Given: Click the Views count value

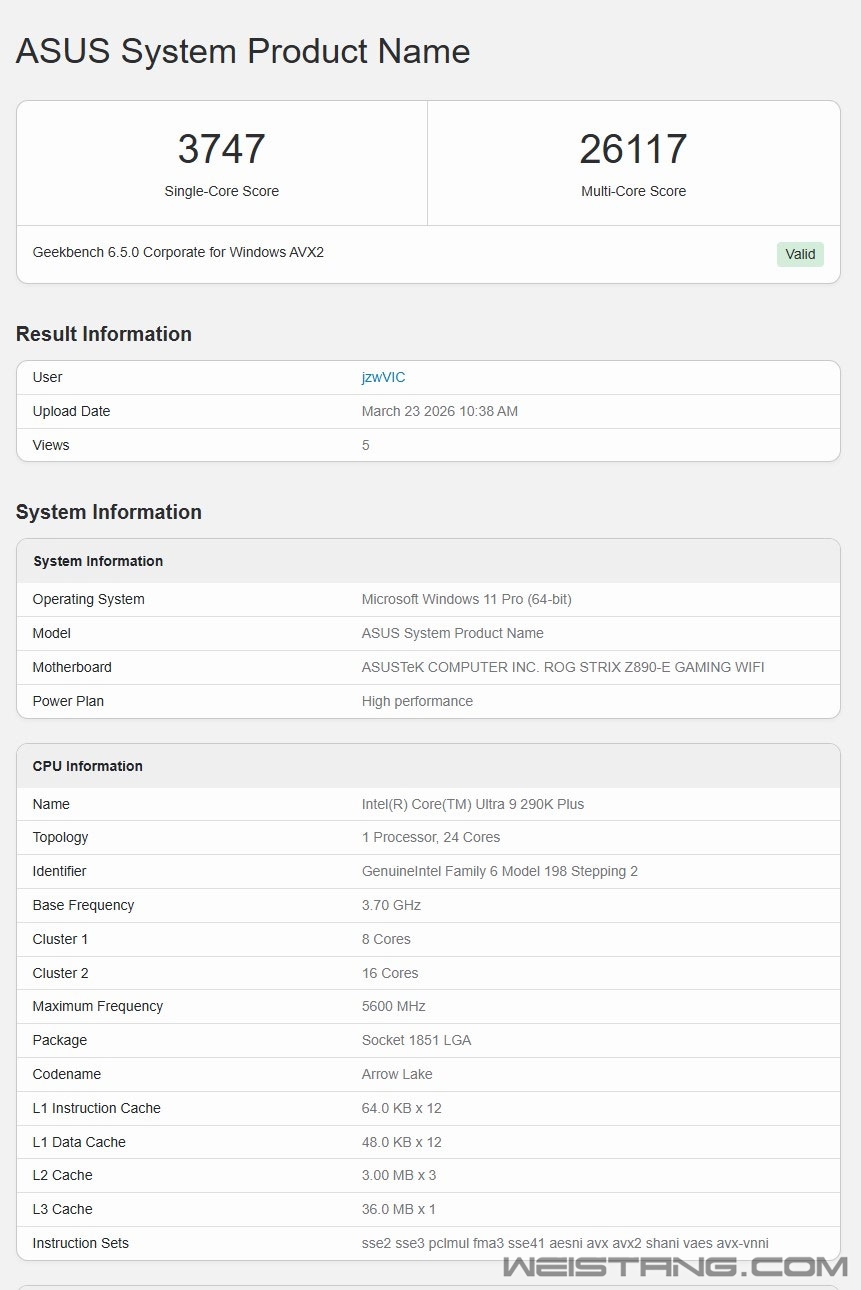Looking at the screenshot, I should (x=366, y=445).
